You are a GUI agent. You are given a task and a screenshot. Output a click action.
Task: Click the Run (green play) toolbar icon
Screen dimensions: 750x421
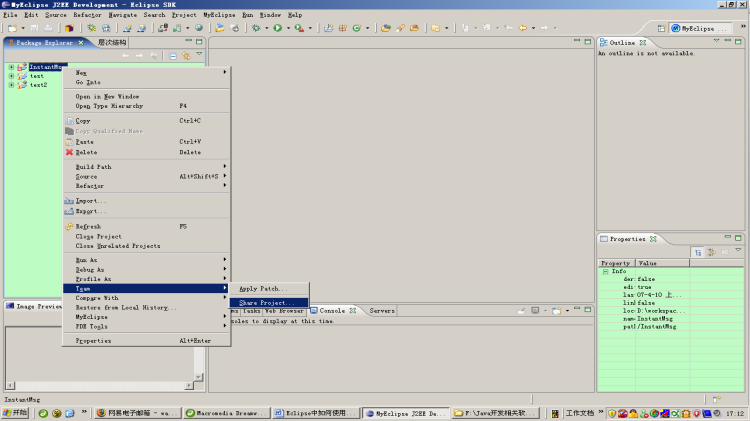click(277, 28)
